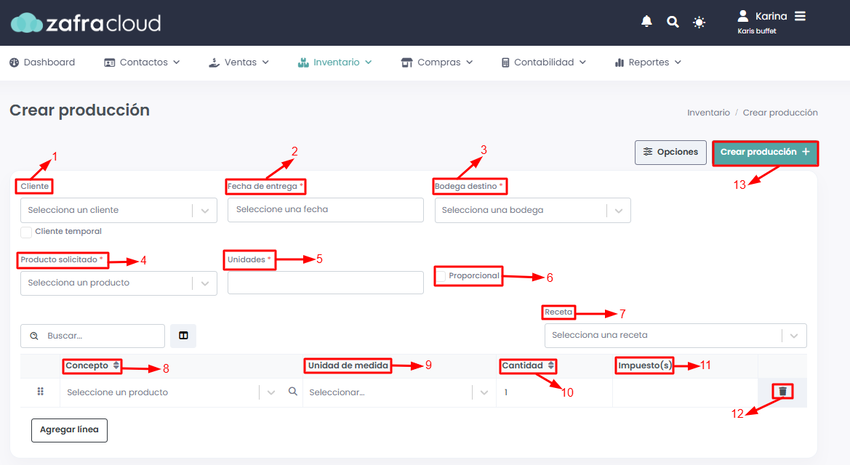
Task: Open the hamburger menu next to Karina
Action: [x=800, y=16]
